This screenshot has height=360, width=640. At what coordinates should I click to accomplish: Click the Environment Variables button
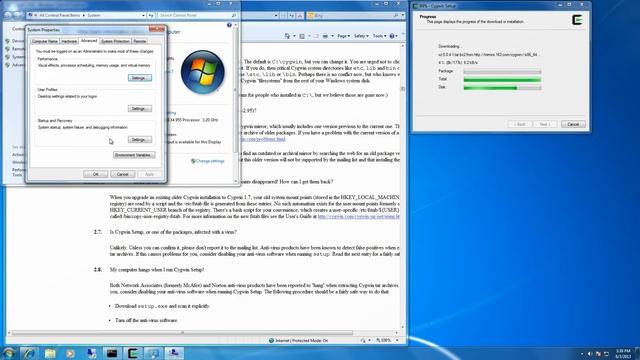(134, 155)
